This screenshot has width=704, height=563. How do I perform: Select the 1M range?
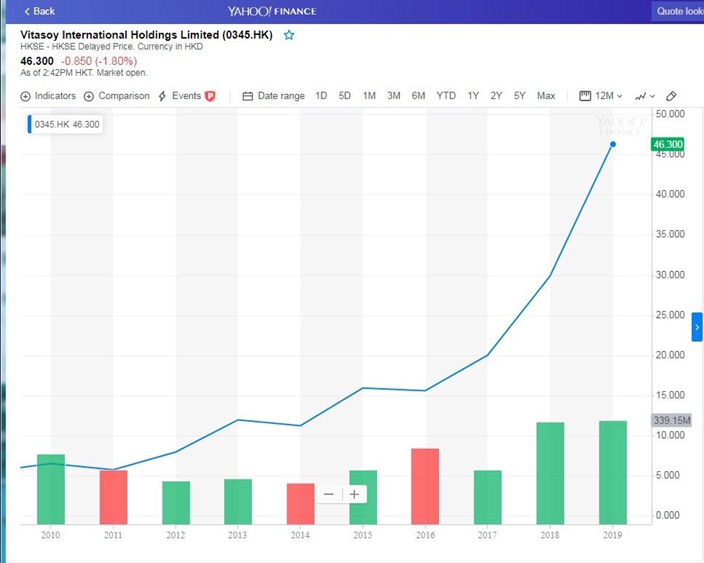pyautogui.click(x=369, y=96)
